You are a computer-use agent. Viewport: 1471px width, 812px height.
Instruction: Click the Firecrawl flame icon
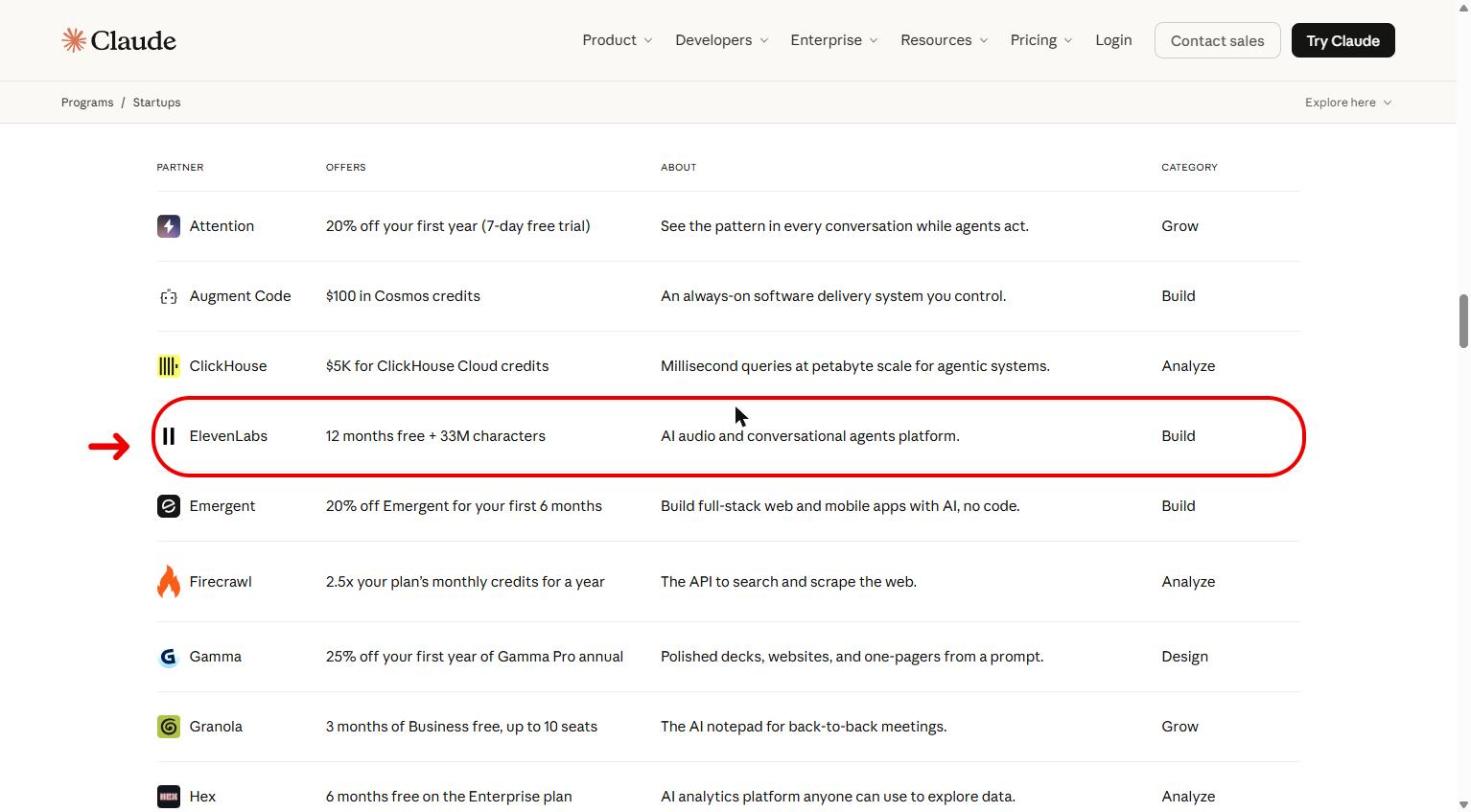coord(168,581)
